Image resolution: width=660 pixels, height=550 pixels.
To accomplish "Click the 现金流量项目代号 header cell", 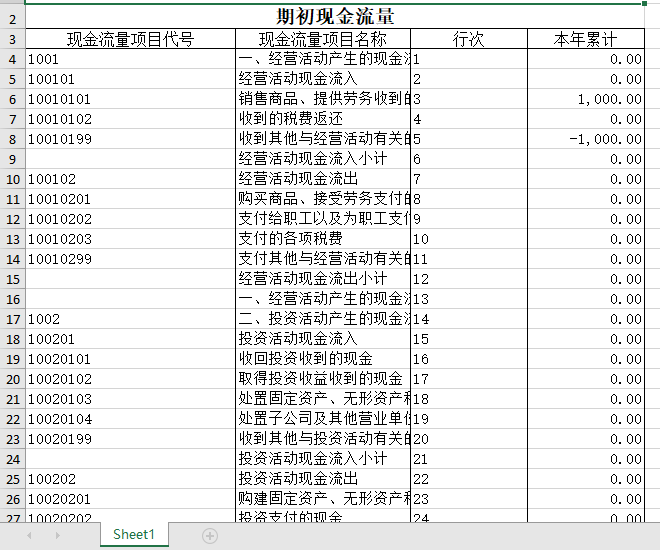I will coord(130,39).
